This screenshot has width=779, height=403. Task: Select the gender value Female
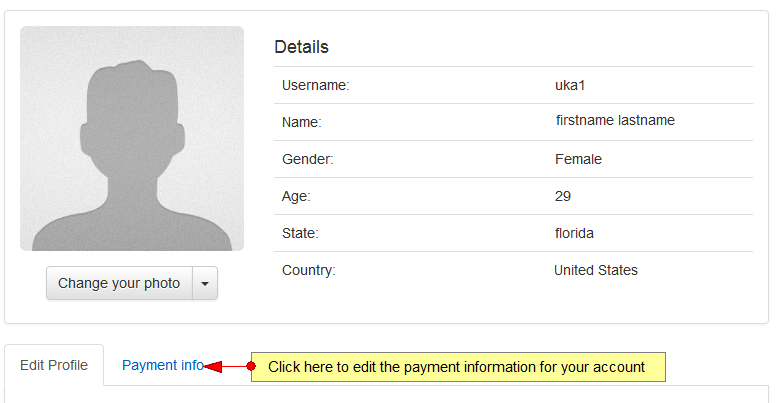point(578,159)
